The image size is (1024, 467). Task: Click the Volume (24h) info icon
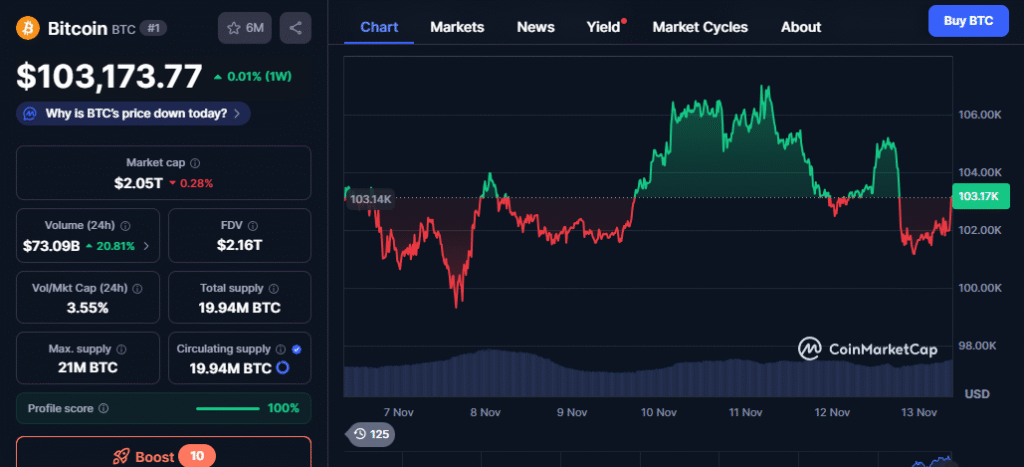(125, 226)
